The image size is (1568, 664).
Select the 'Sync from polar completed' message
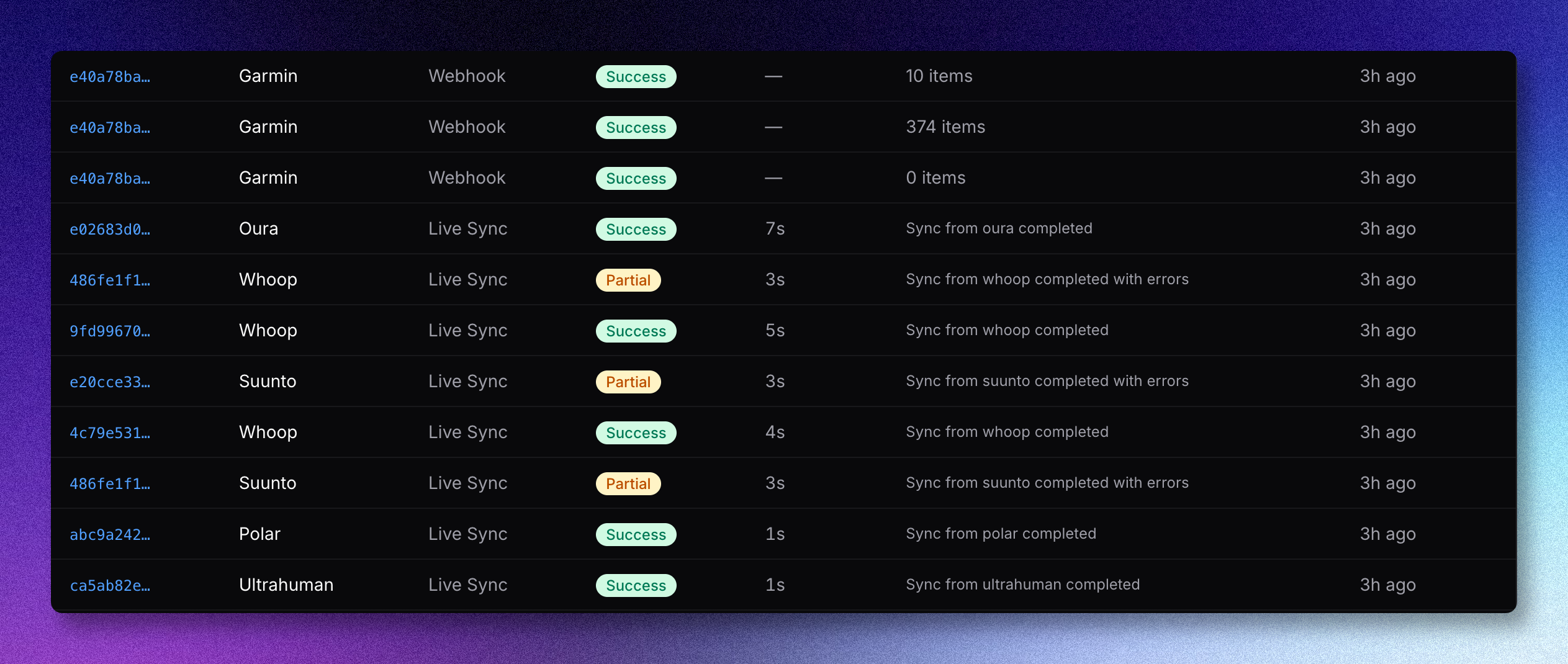coord(1001,534)
